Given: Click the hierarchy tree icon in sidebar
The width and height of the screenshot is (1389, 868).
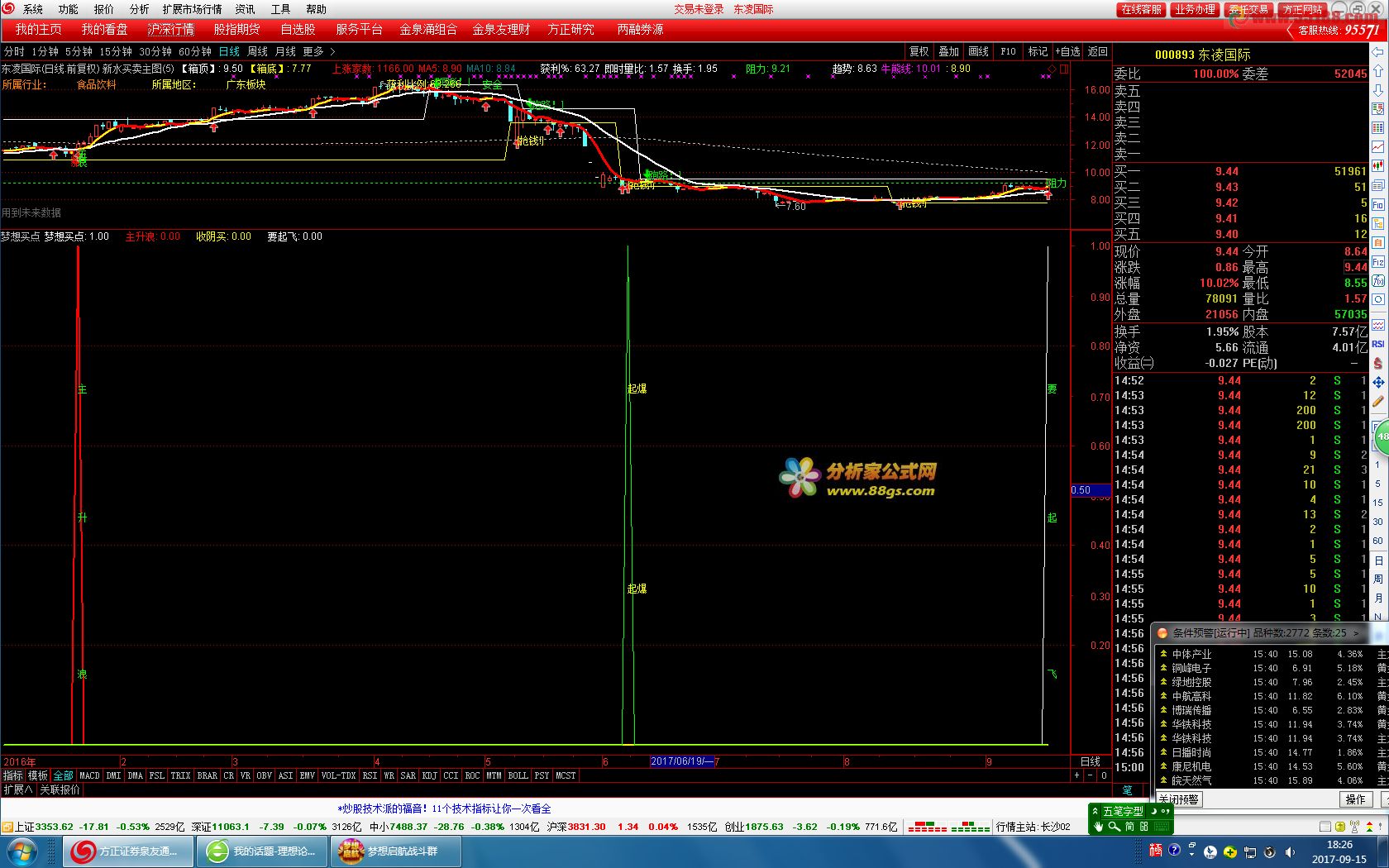Looking at the screenshot, I should coord(1378,224).
